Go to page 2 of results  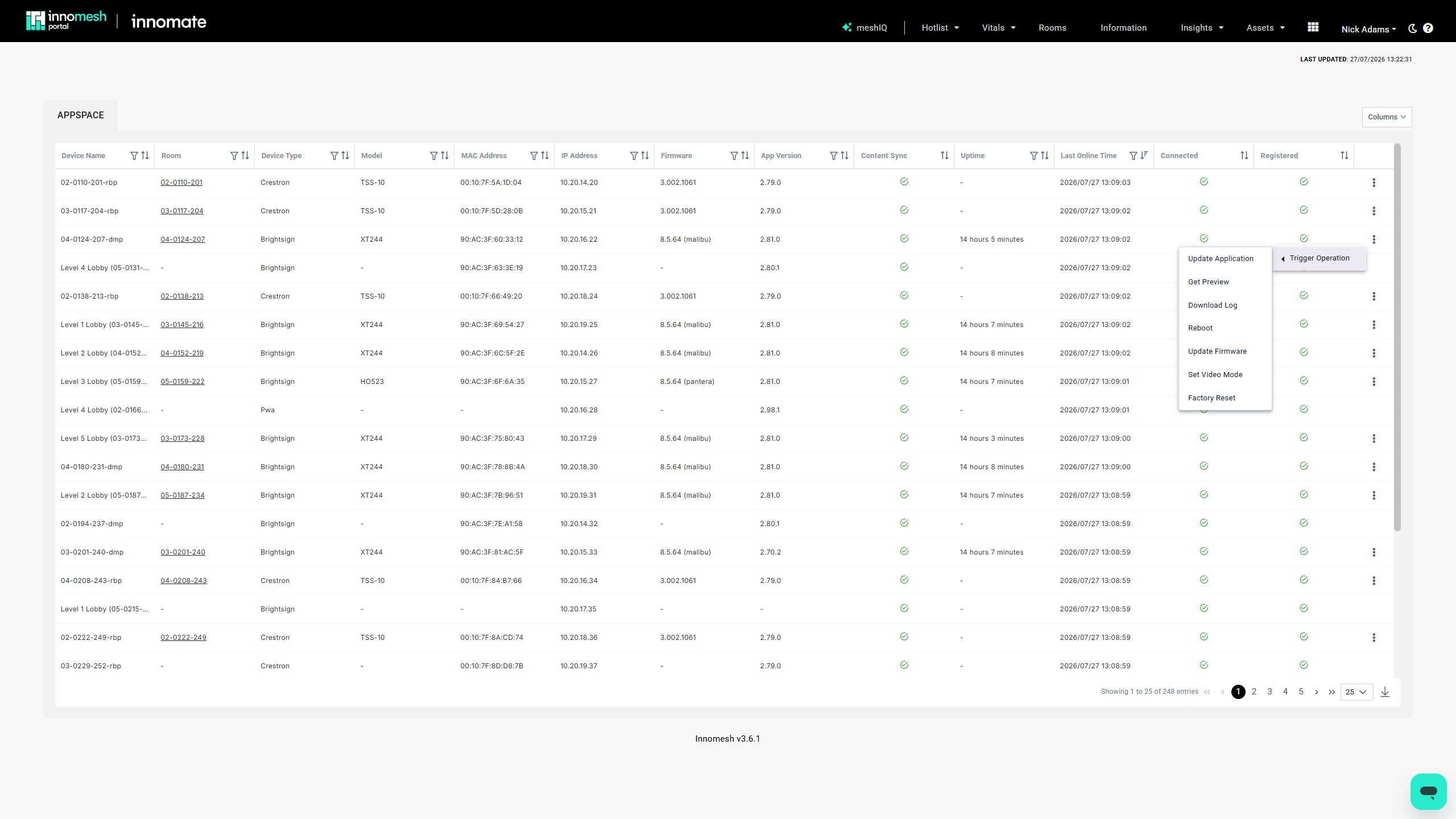point(1254,692)
